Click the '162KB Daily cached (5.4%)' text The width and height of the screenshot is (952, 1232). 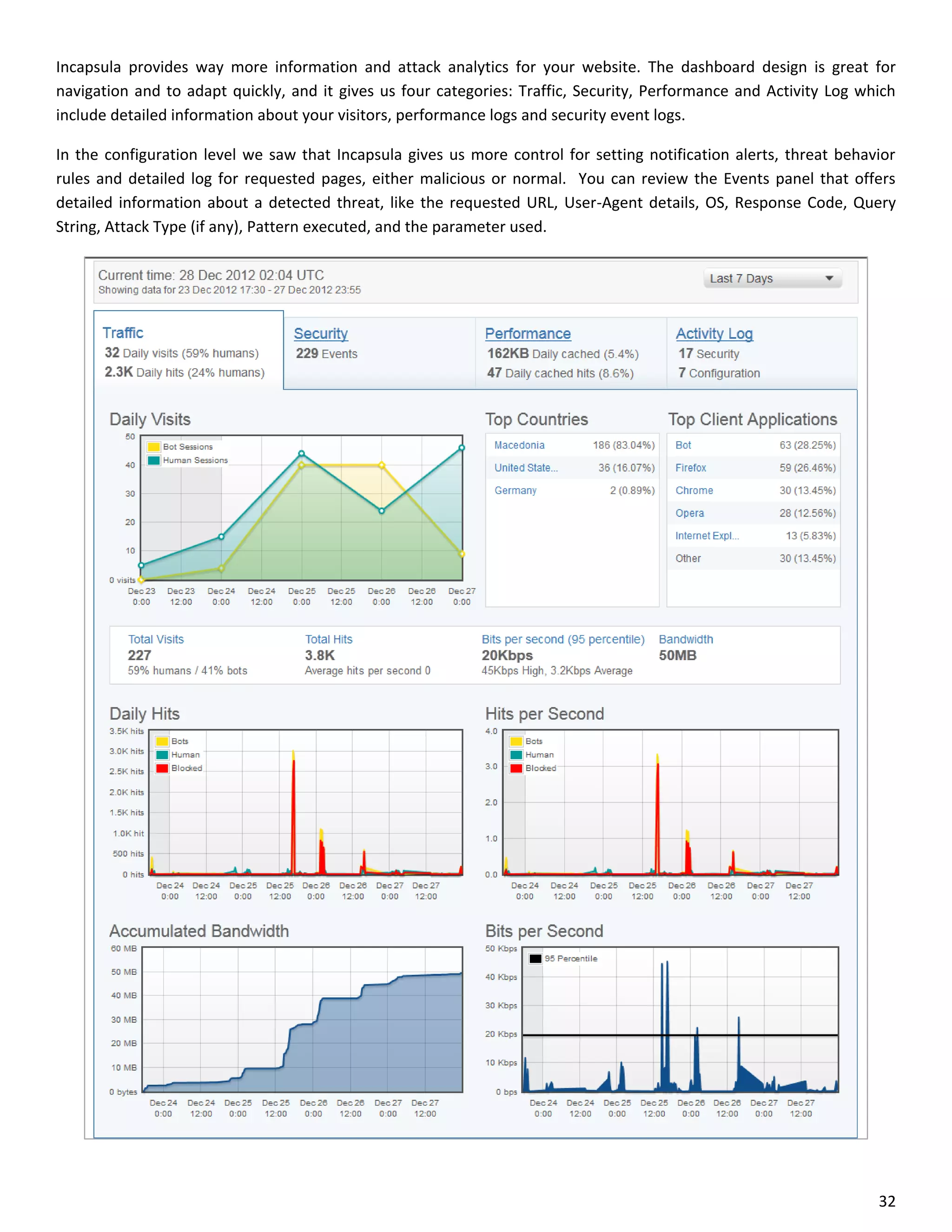563,354
